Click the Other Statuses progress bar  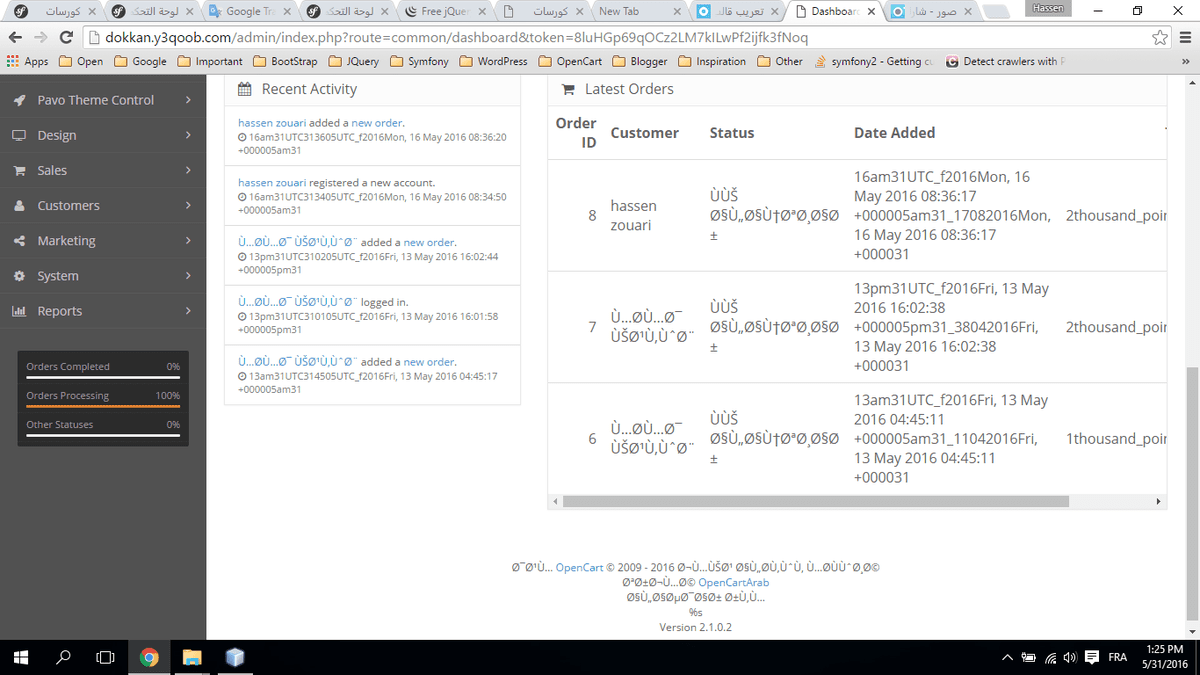coord(103,436)
